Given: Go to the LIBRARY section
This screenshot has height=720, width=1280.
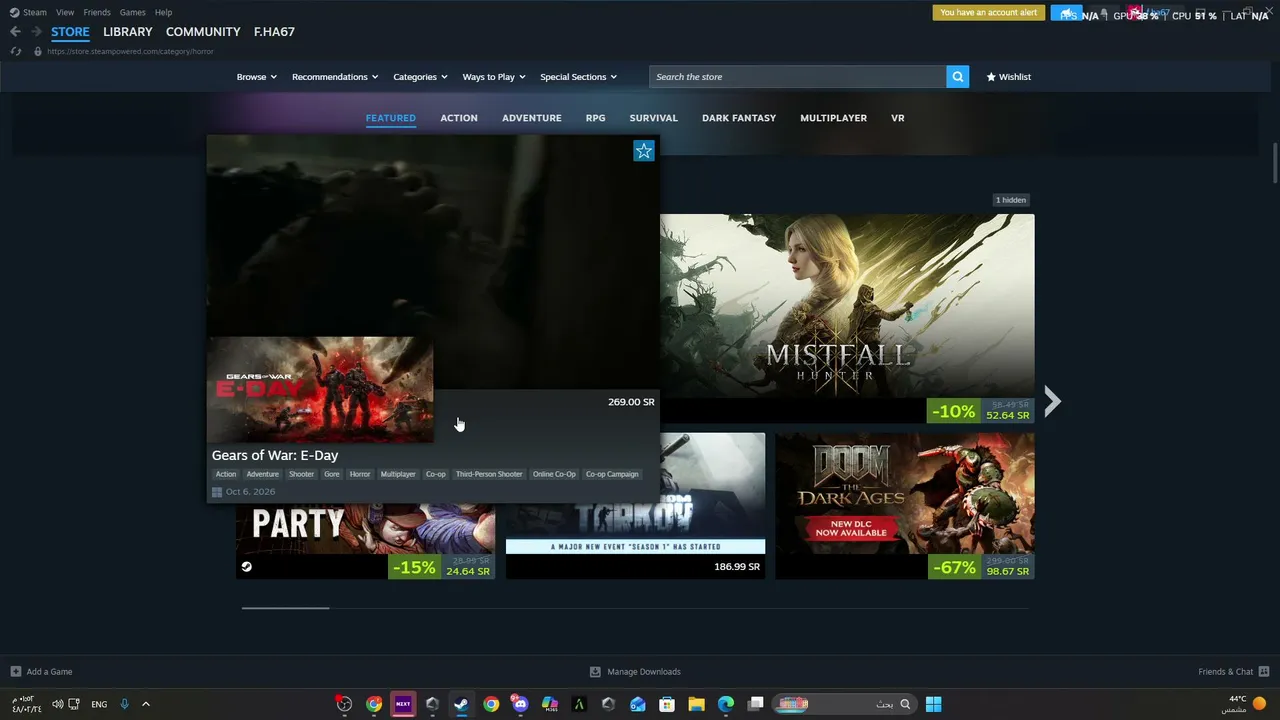Looking at the screenshot, I should pyautogui.click(x=128, y=32).
